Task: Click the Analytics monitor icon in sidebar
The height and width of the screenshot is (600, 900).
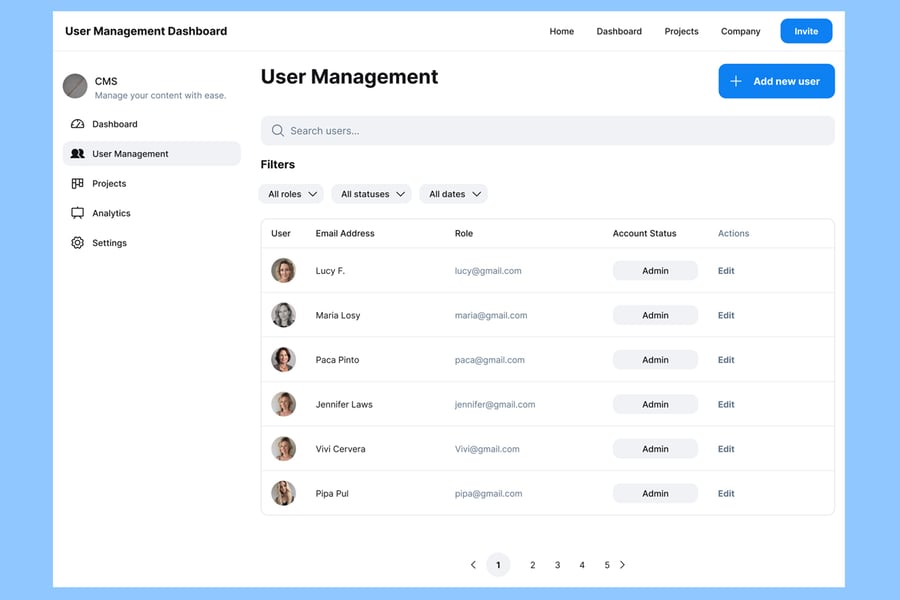Action: coord(78,213)
